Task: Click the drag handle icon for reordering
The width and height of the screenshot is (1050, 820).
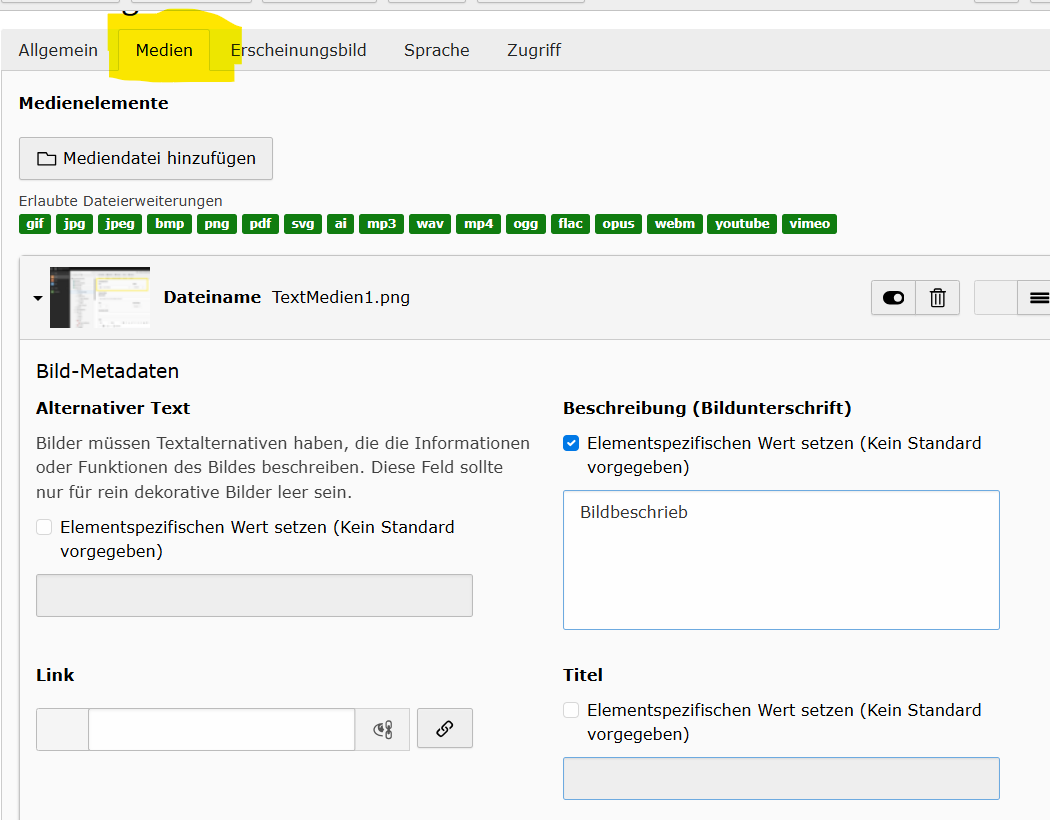Action: (1038, 298)
